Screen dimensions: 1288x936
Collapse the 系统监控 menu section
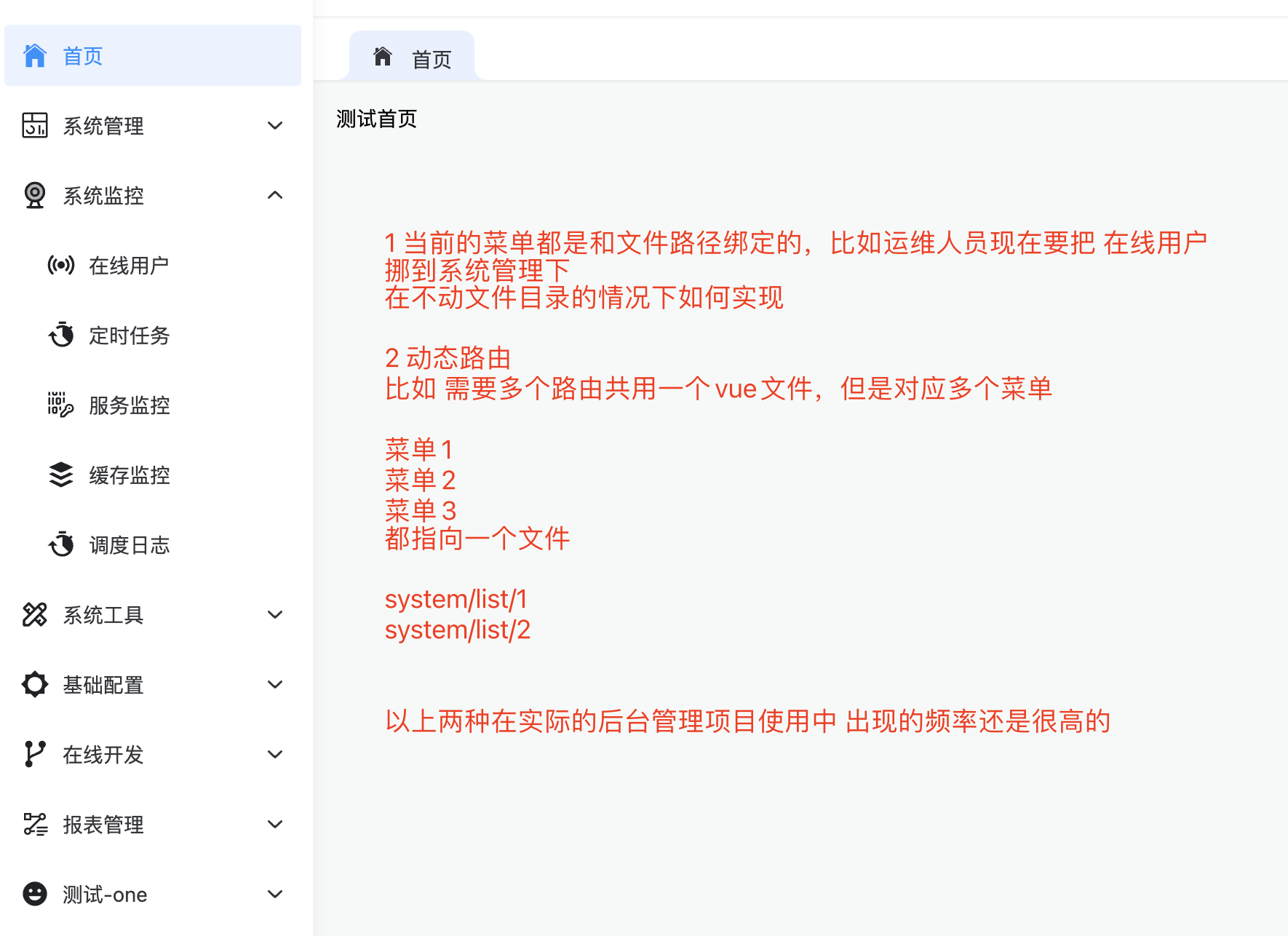click(x=275, y=195)
